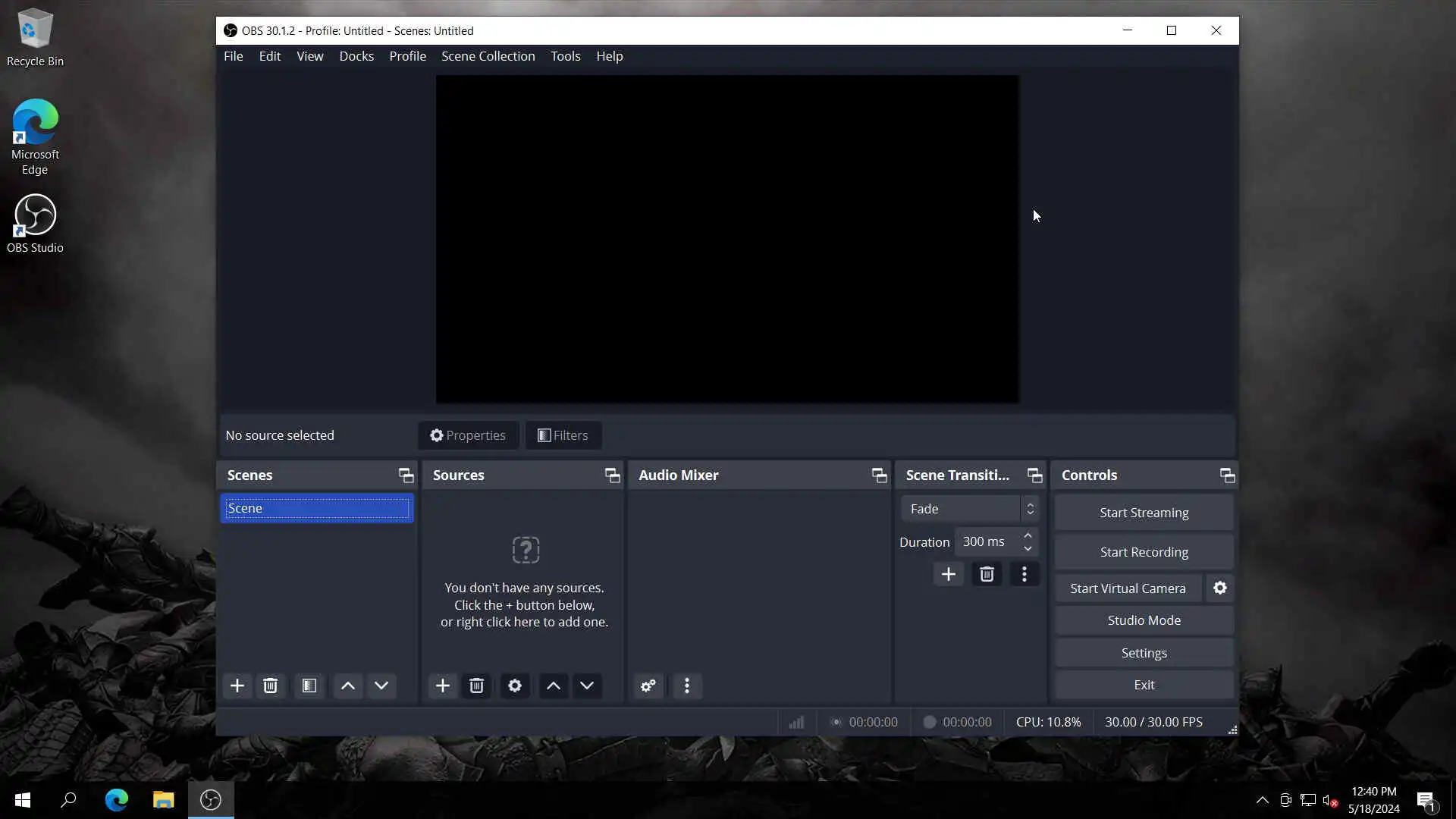
Task: Increase the transition duration with up arrow
Action: click(x=1028, y=535)
